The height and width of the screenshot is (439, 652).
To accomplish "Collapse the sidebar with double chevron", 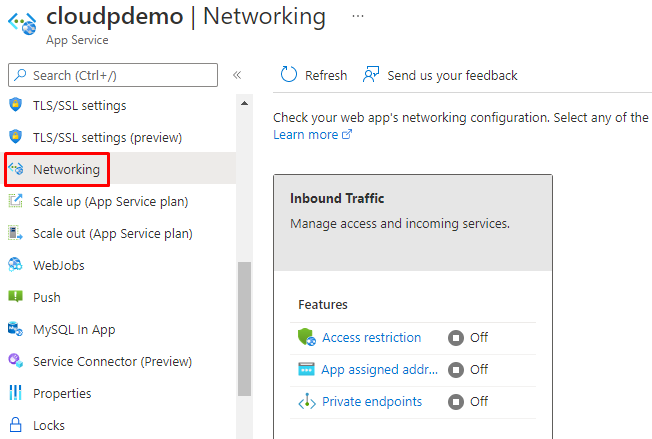I will coord(237,75).
